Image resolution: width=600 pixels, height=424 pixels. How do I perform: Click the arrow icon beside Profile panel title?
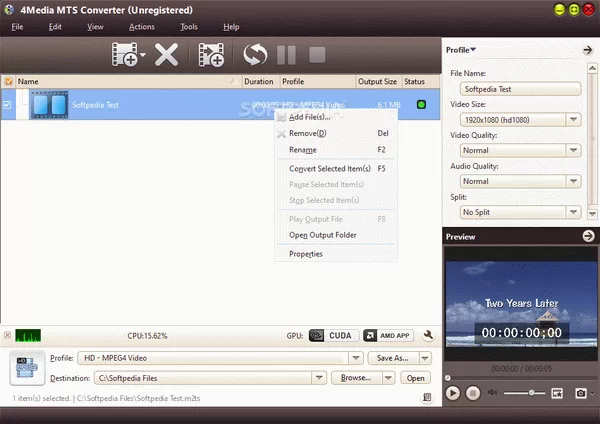click(x=587, y=50)
